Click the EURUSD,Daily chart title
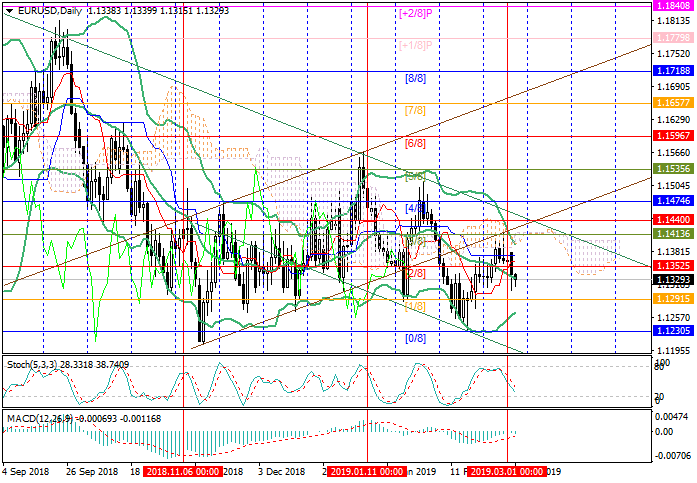The height and width of the screenshot is (483, 697). click(48, 10)
